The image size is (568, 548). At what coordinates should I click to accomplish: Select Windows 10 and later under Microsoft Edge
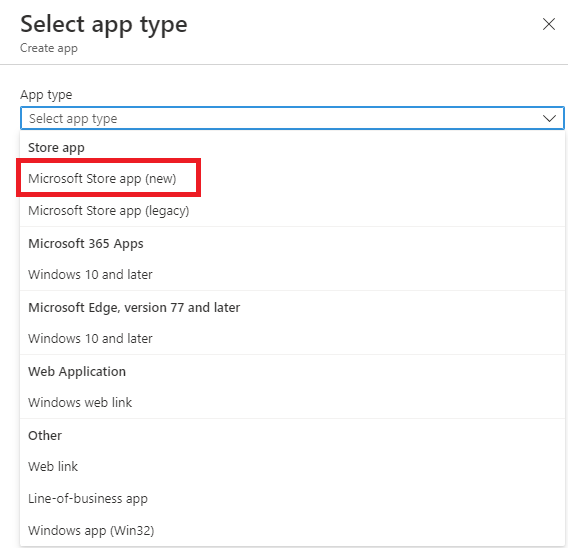pos(292,338)
